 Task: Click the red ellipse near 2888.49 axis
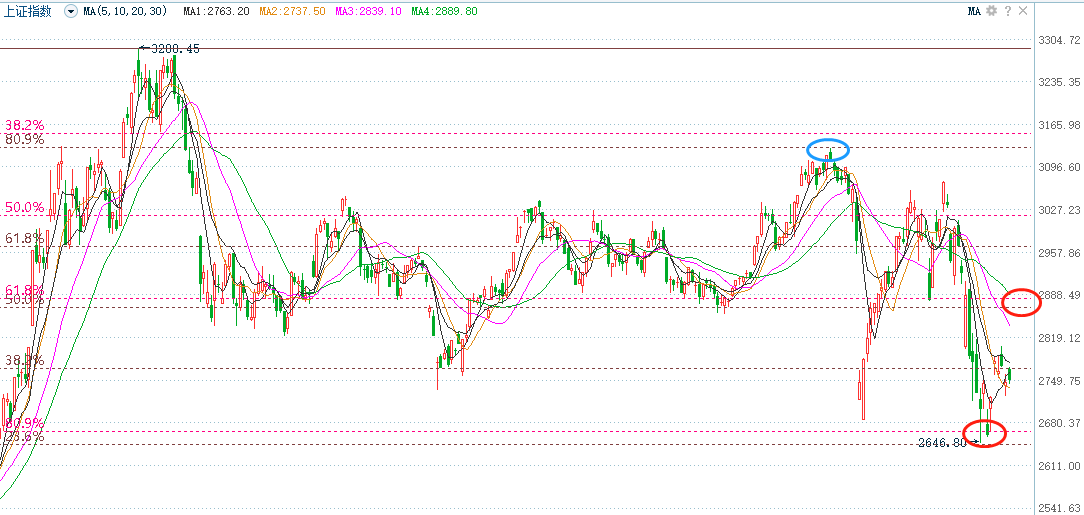pyautogui.click(x=1022, y=301)
